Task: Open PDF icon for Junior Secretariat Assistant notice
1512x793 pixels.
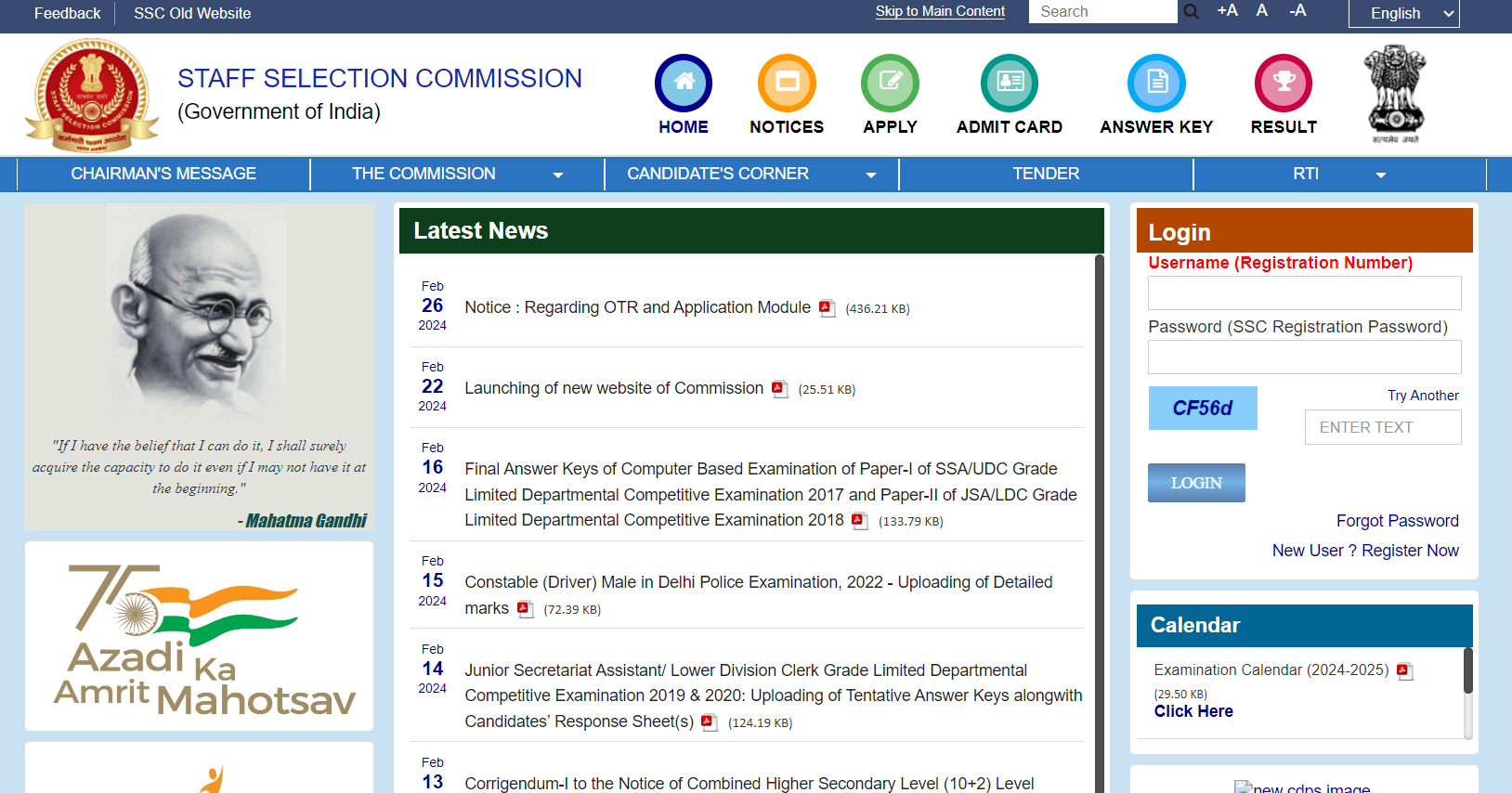Action: point(710,722)
